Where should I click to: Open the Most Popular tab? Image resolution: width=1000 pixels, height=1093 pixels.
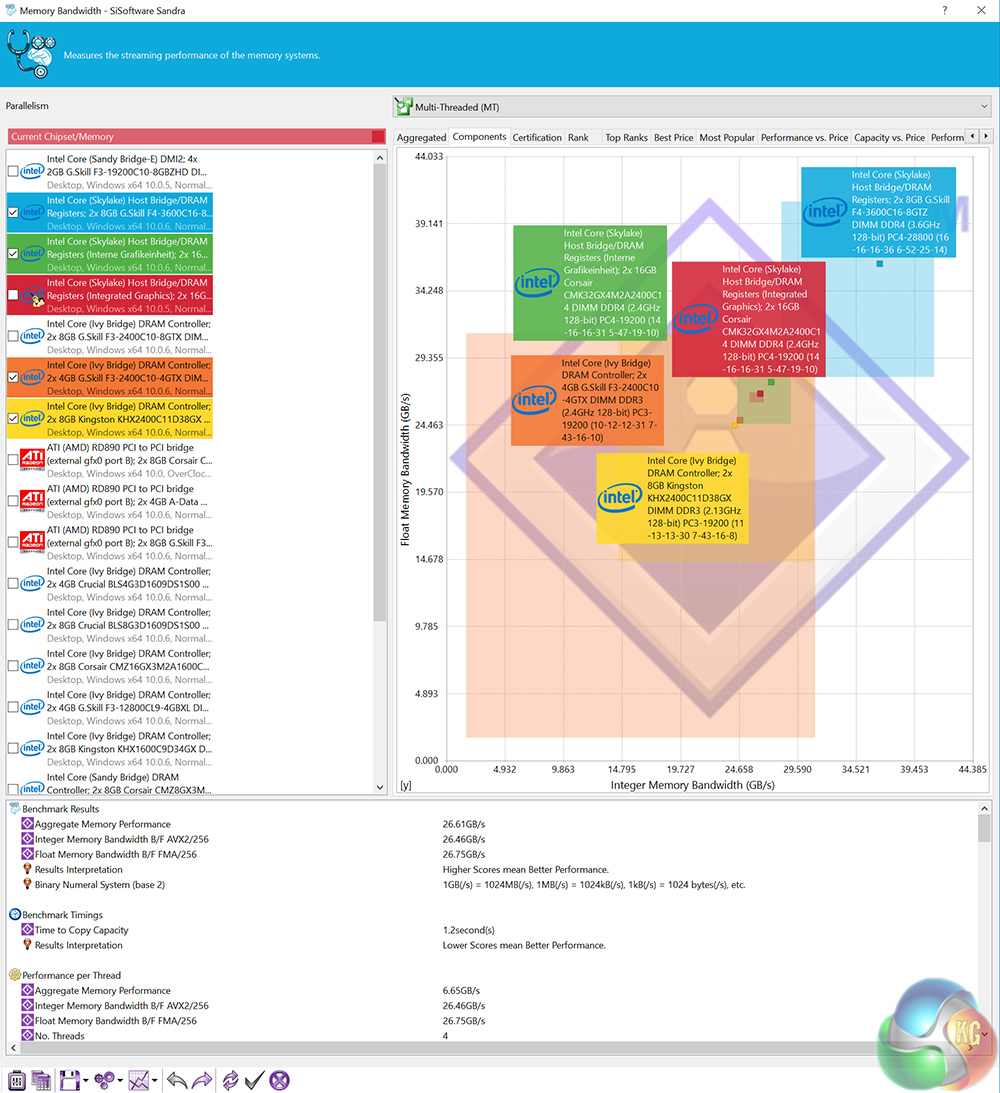point(727,137)
